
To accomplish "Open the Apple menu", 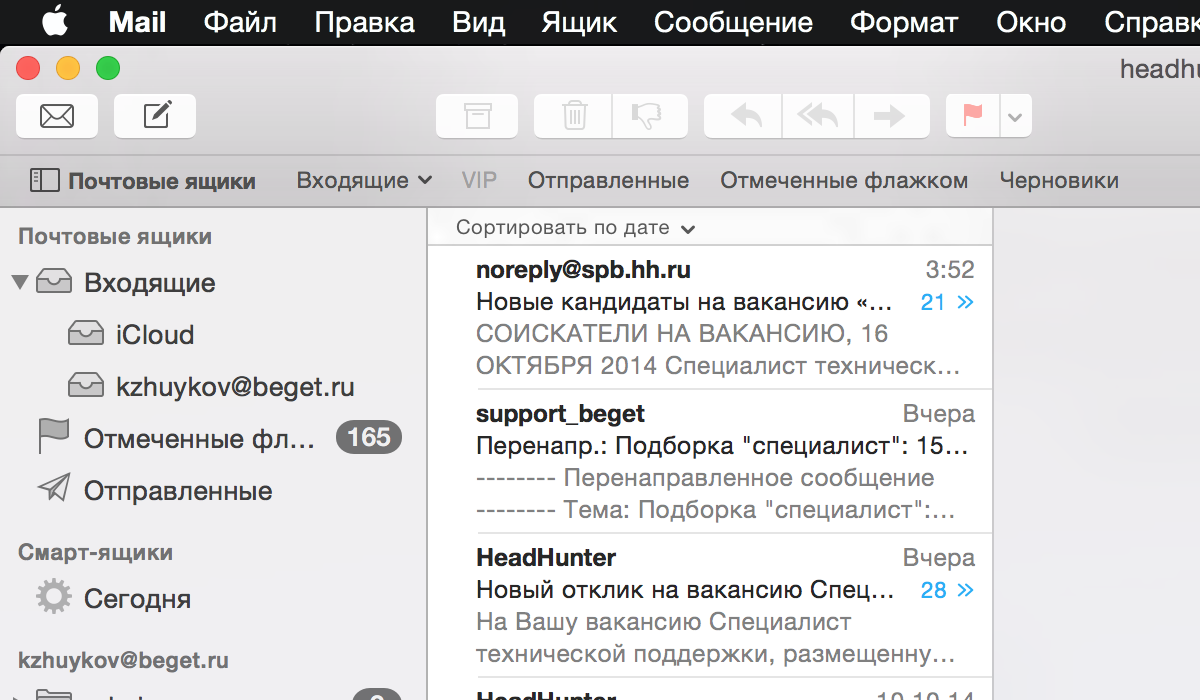I will [x=54, y=21].
